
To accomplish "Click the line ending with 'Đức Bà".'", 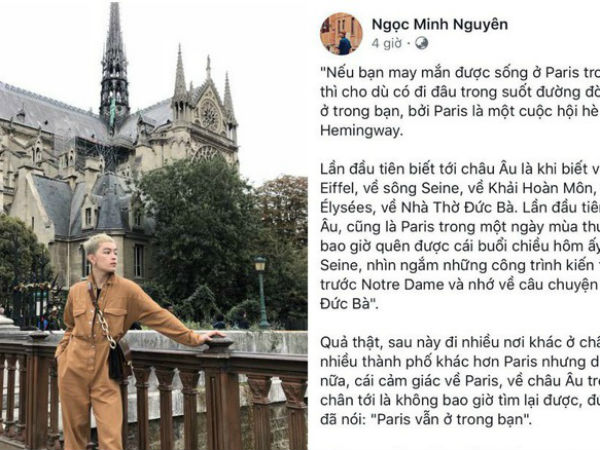I will click(x=349, y=303).
